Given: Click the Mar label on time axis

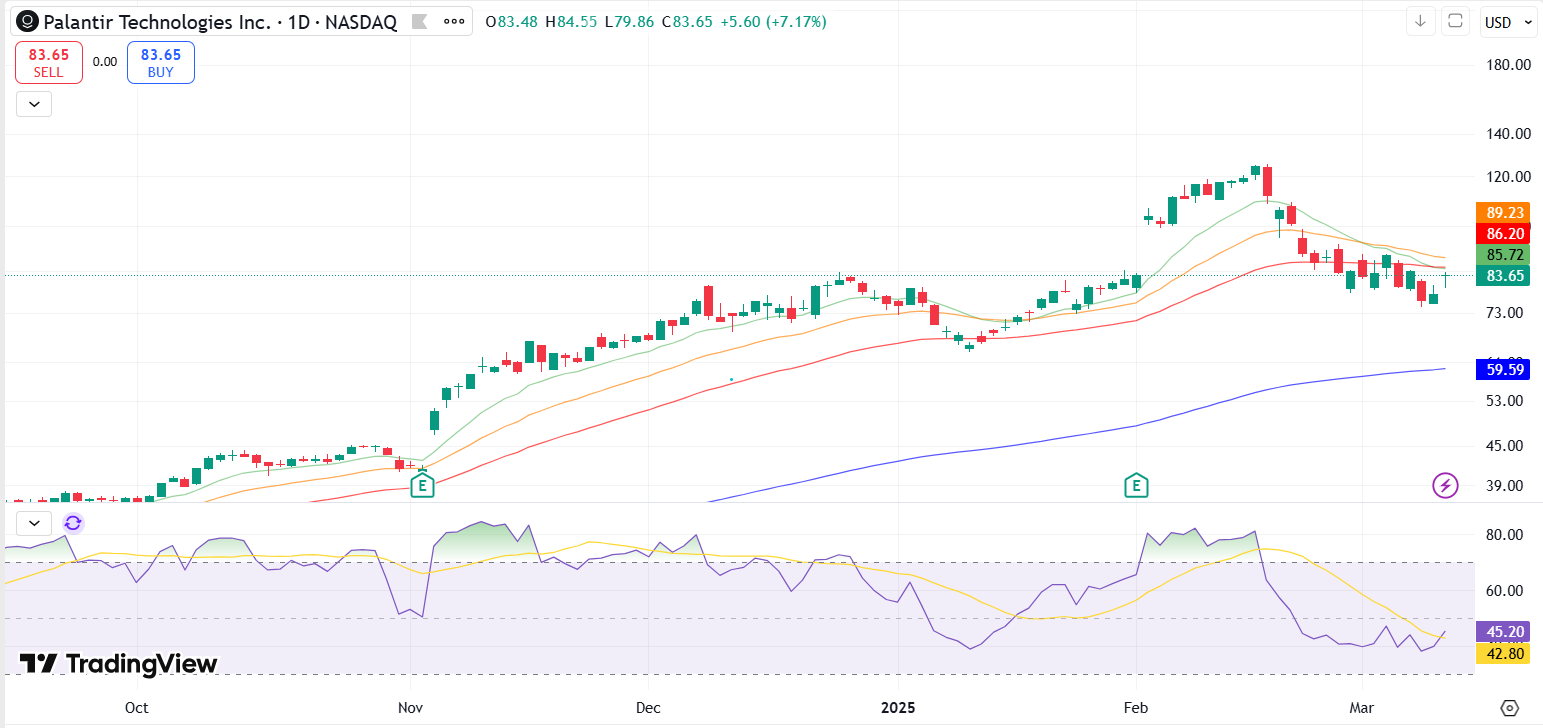Looking at the screenshot, I should (1361, 708).
